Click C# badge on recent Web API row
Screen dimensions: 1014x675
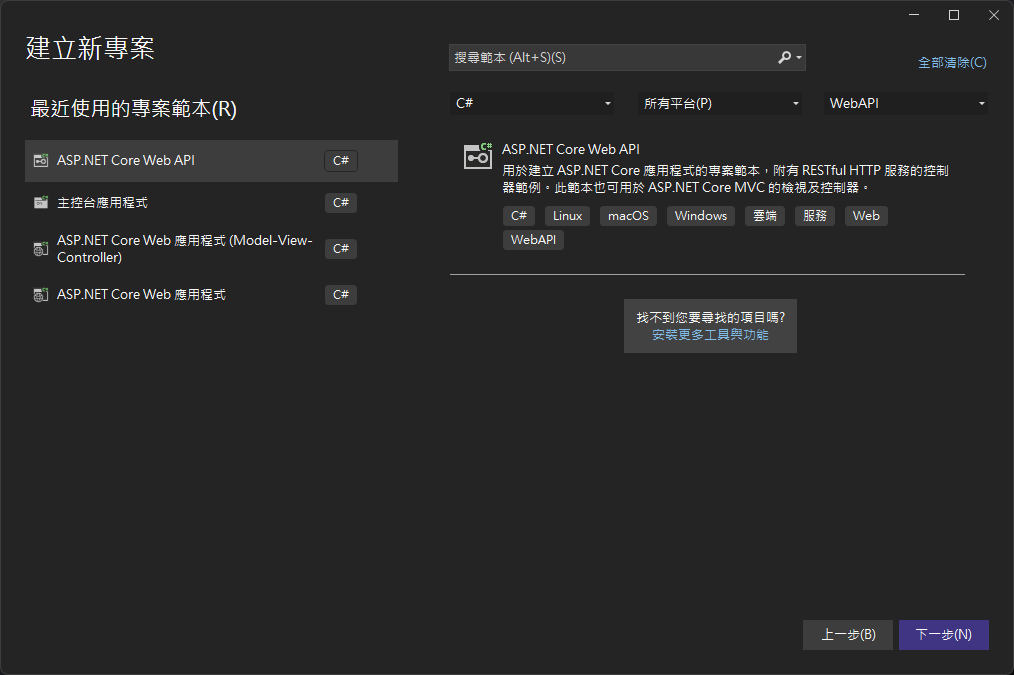click(341, 160)
